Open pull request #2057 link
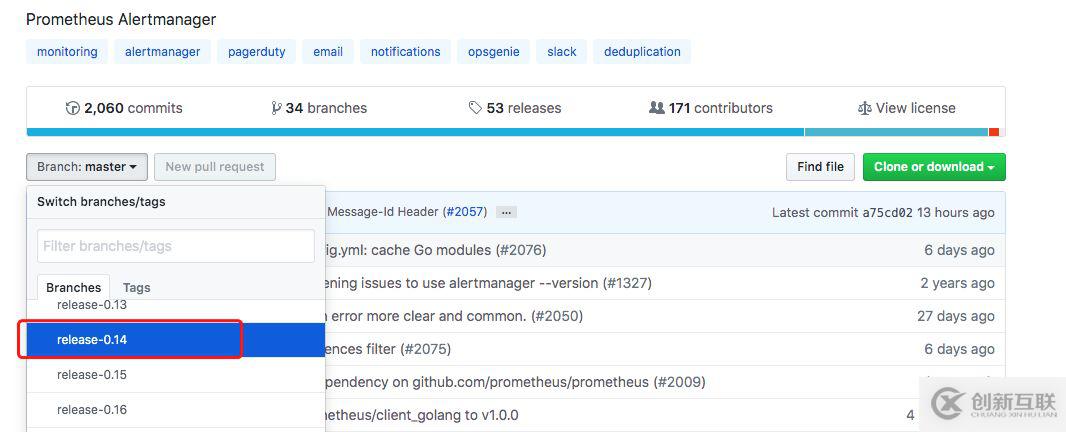The width and height of the screenshot is (1066, 432). click(464, 212)
